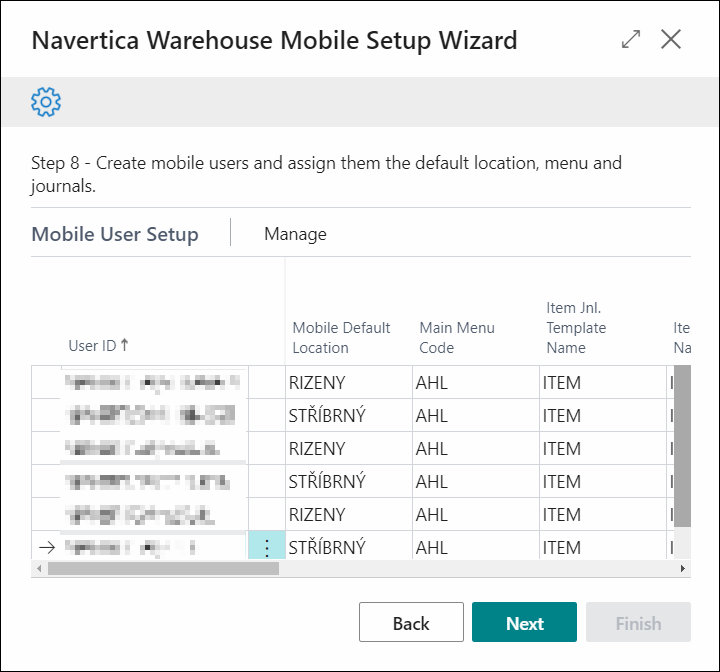Viewport: 720px width, 672px height.
Task: Select STŘÍBRNÝ location in the second row
Action: coord(349,415)
